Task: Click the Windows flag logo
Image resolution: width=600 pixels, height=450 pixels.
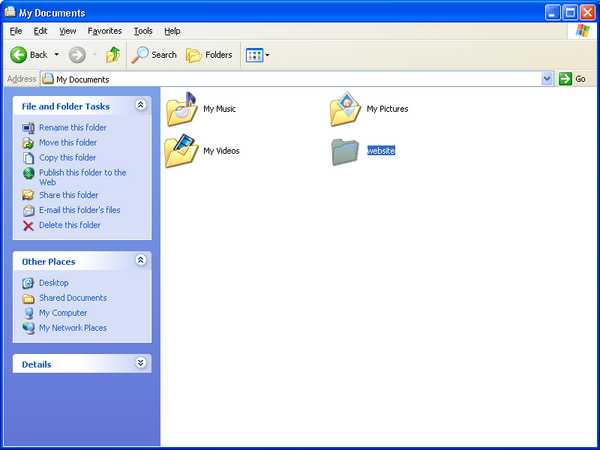Action: [x=582, y=31]
